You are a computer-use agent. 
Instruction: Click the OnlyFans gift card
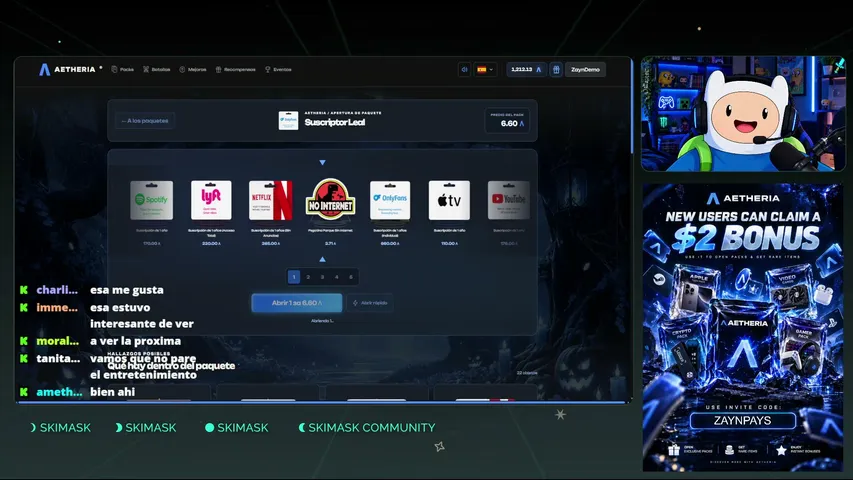pyautogui.click(x=390, y=200)
